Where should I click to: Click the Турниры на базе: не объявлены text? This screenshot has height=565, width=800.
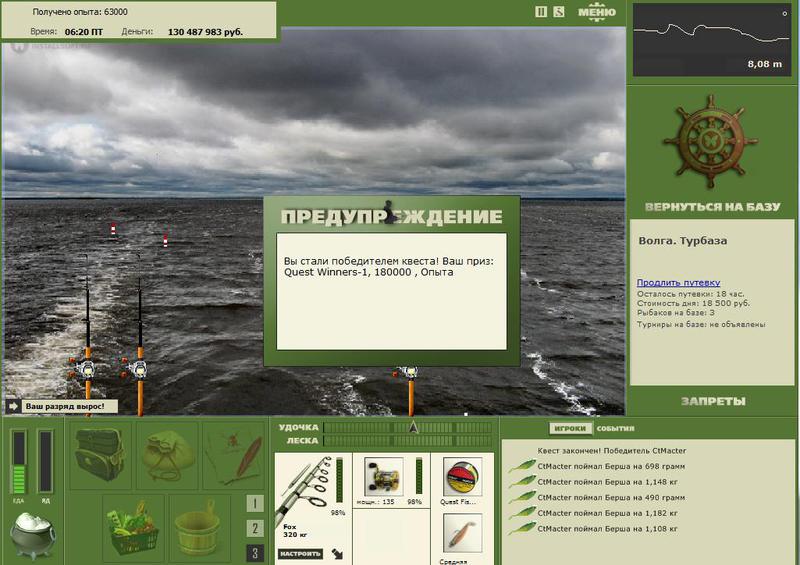point(701,324)
